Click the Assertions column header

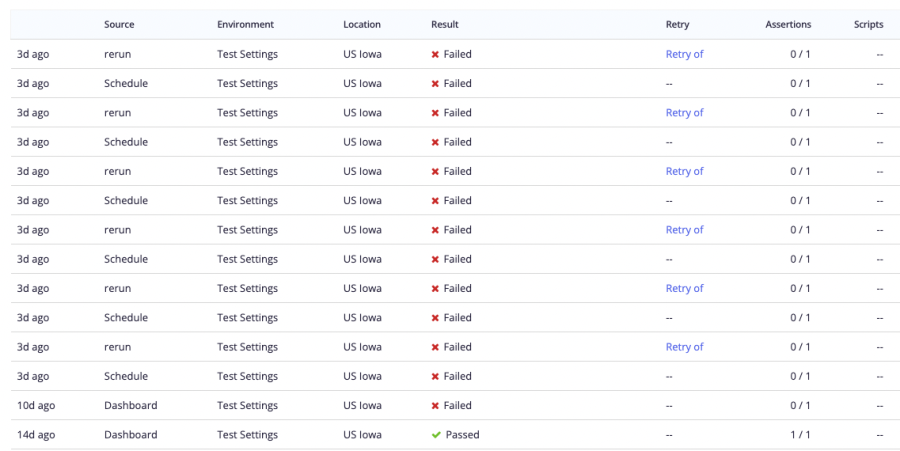click(788, 24)
